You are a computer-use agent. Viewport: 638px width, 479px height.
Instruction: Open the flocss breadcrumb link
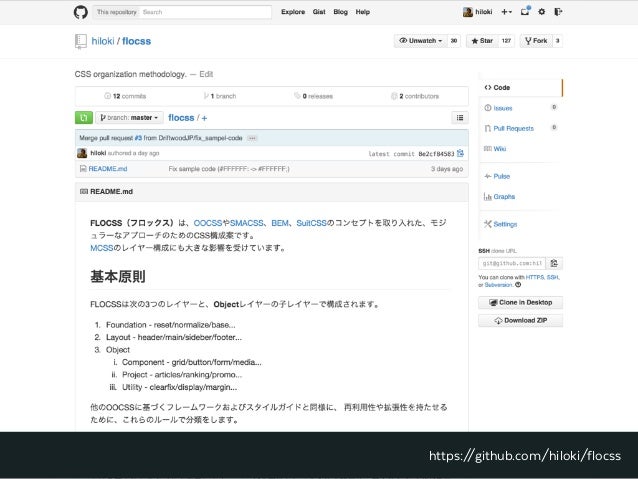pyautogui.click(x=181, y=118)
